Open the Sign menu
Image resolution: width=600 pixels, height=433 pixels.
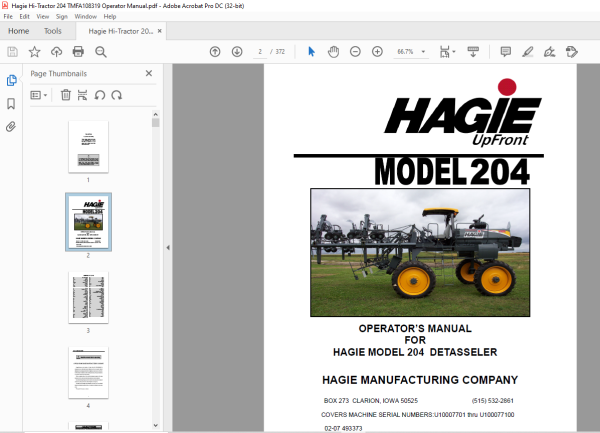(x=62, y=16)
